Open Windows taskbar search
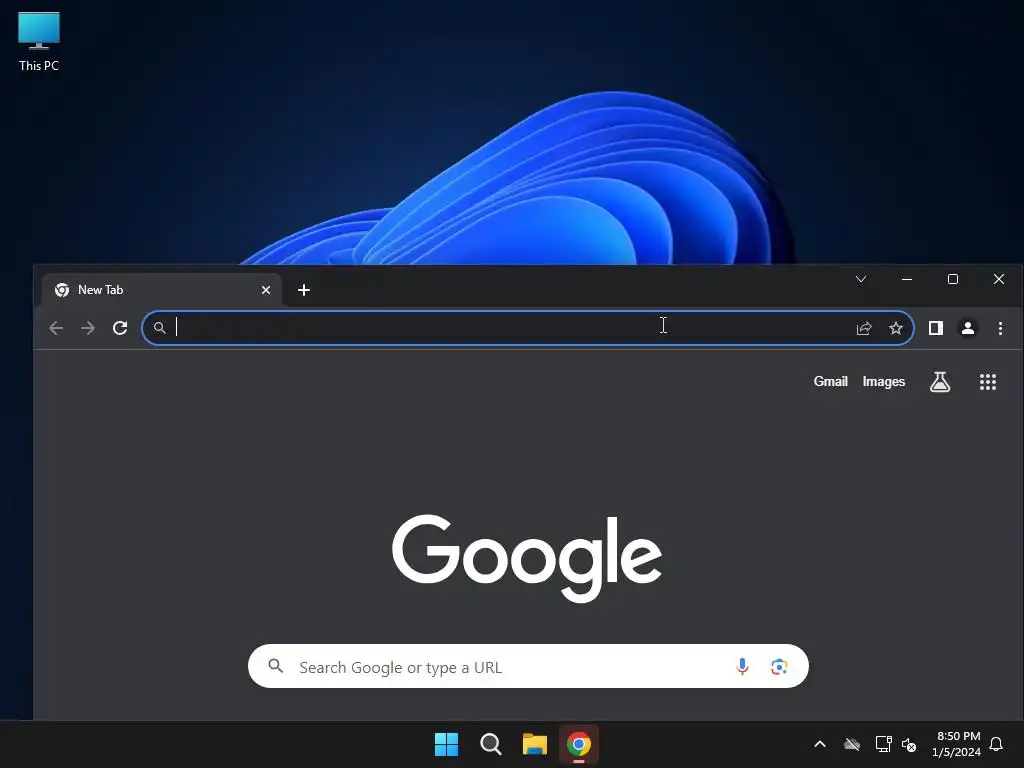1024x768 pixels. pyautogui.click(x=490, y=744)
